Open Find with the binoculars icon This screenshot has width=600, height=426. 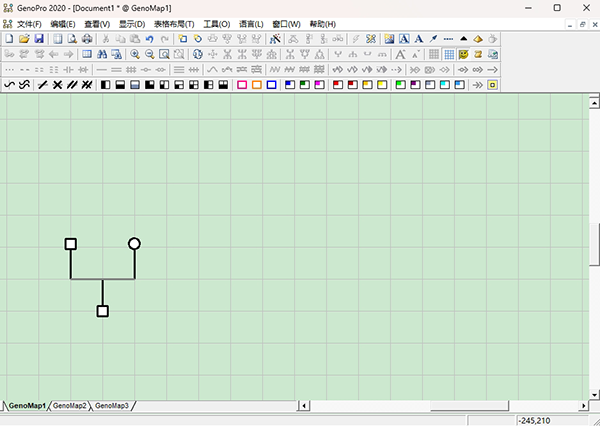pos(102,54)
